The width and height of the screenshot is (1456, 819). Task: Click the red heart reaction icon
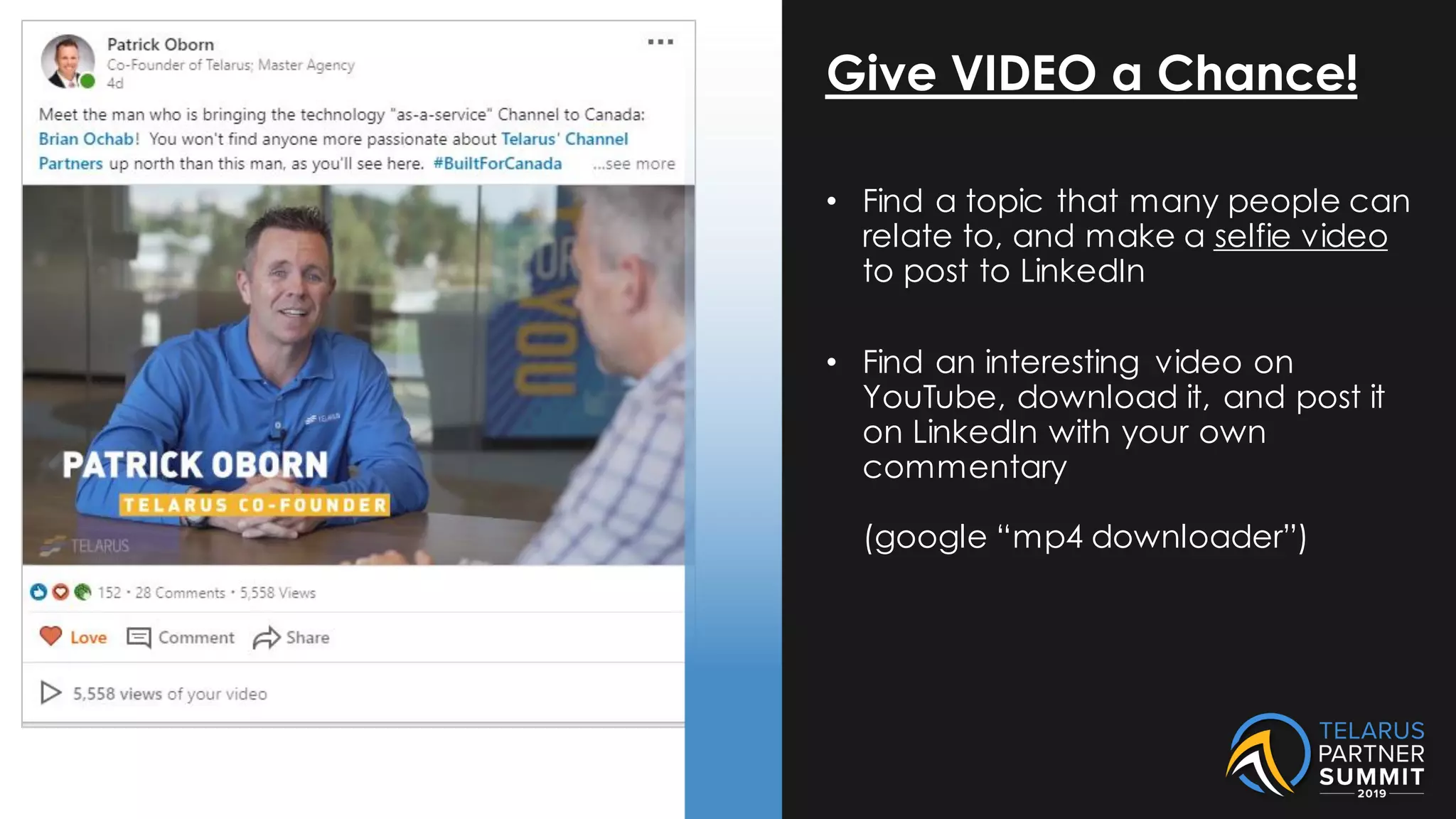pos(60,591)
